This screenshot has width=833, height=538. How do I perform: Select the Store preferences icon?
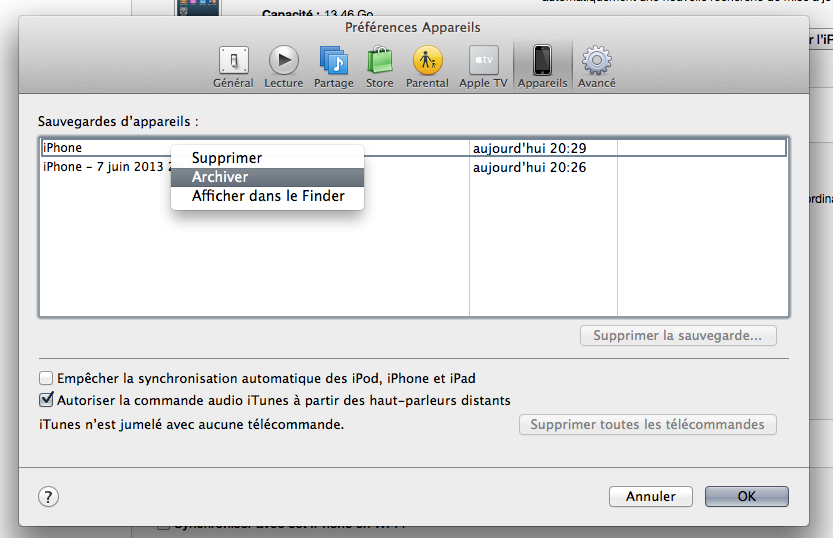coord(379,66)
